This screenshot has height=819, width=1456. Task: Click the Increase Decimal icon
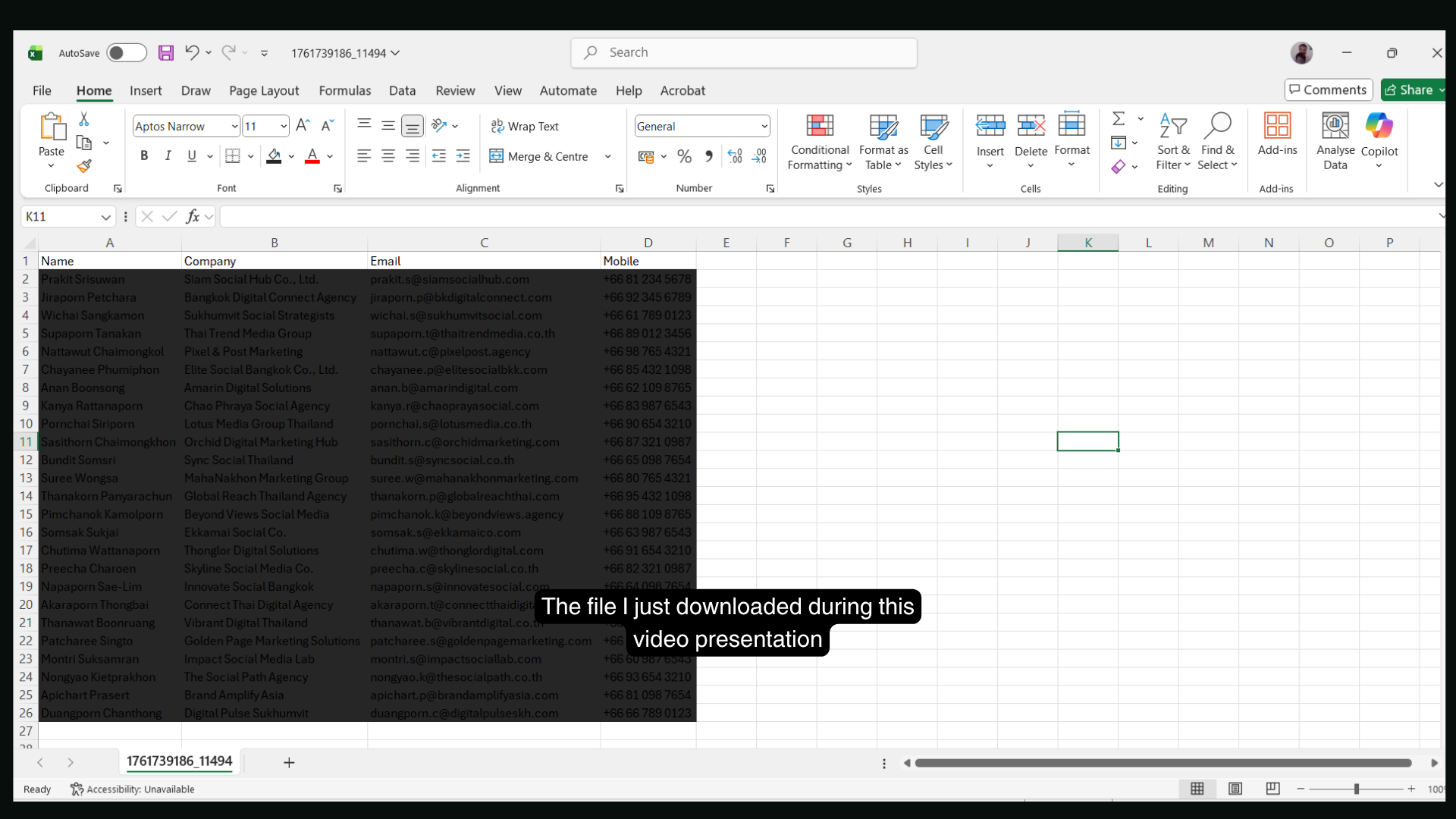click(734, 156)
